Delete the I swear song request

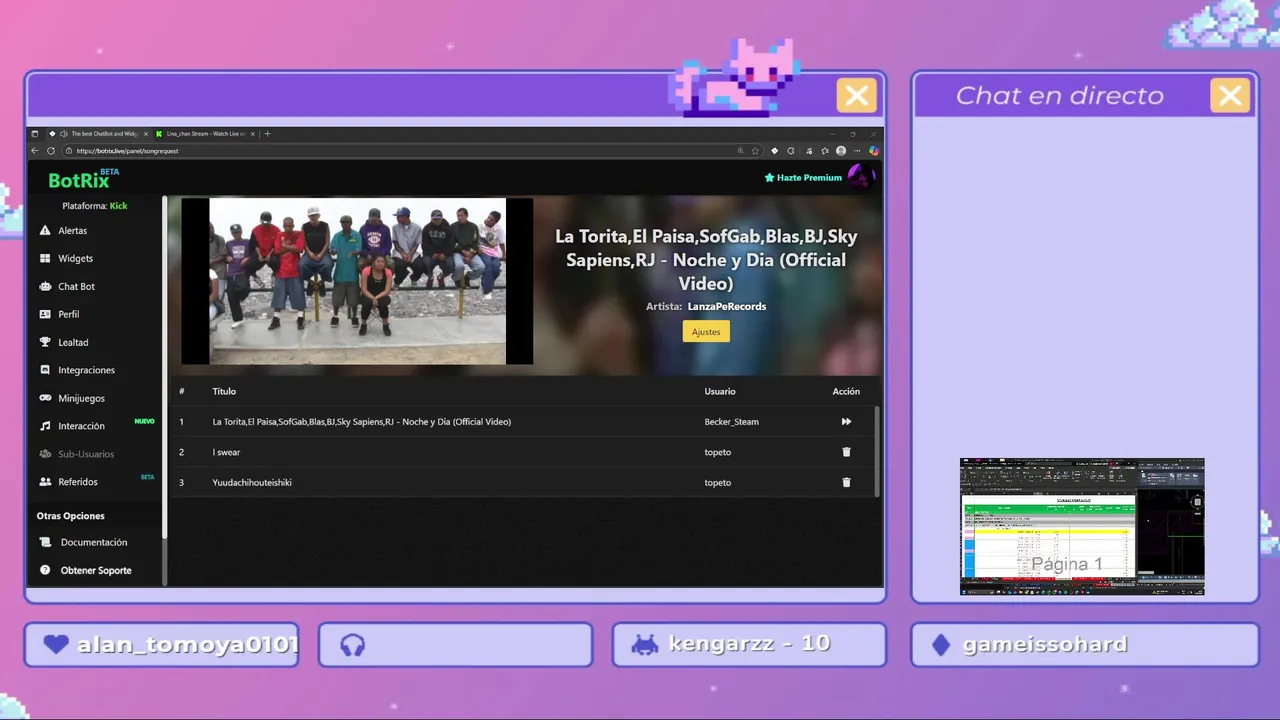coord(846,452)
